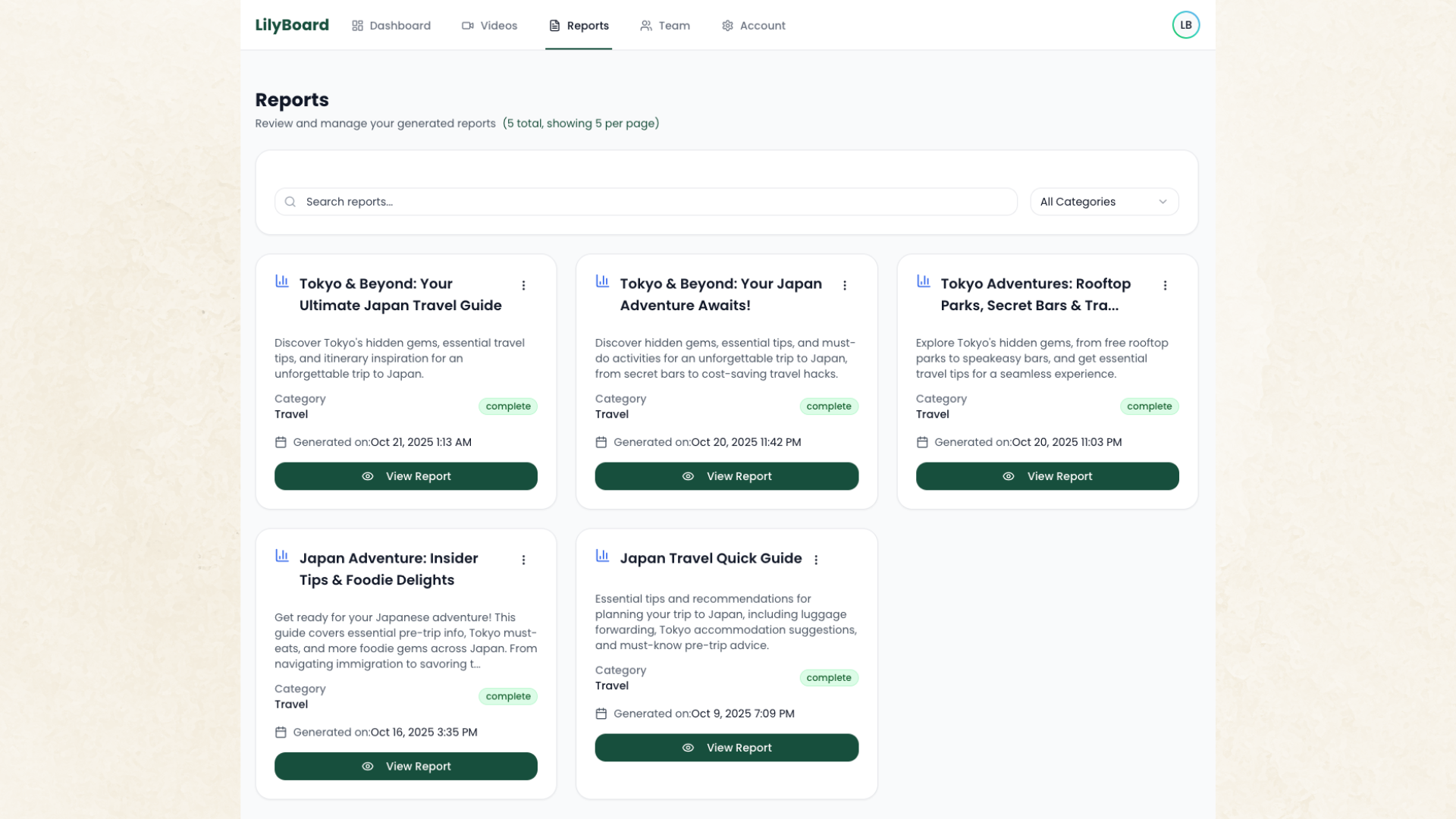This screenshot has height=819, width=1456.
Task: Expand the All Categories dropdown
Action: (1103, 202)
